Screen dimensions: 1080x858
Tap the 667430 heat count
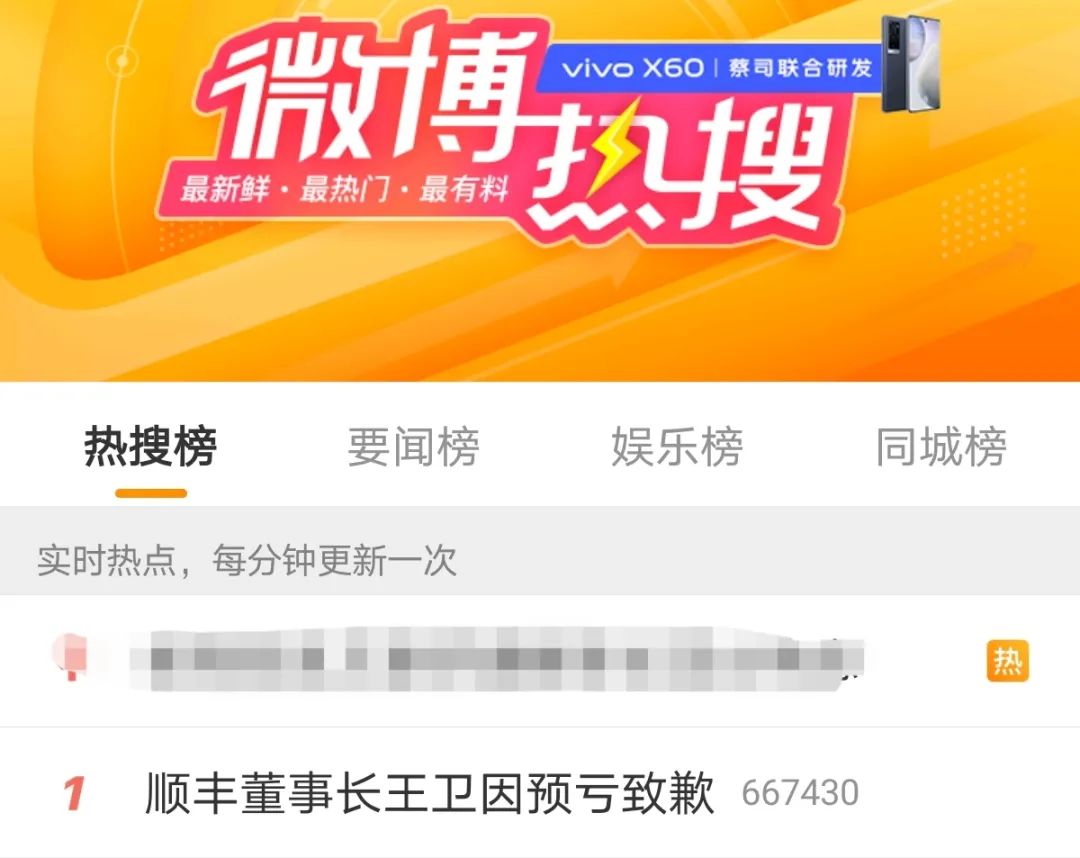800,793
